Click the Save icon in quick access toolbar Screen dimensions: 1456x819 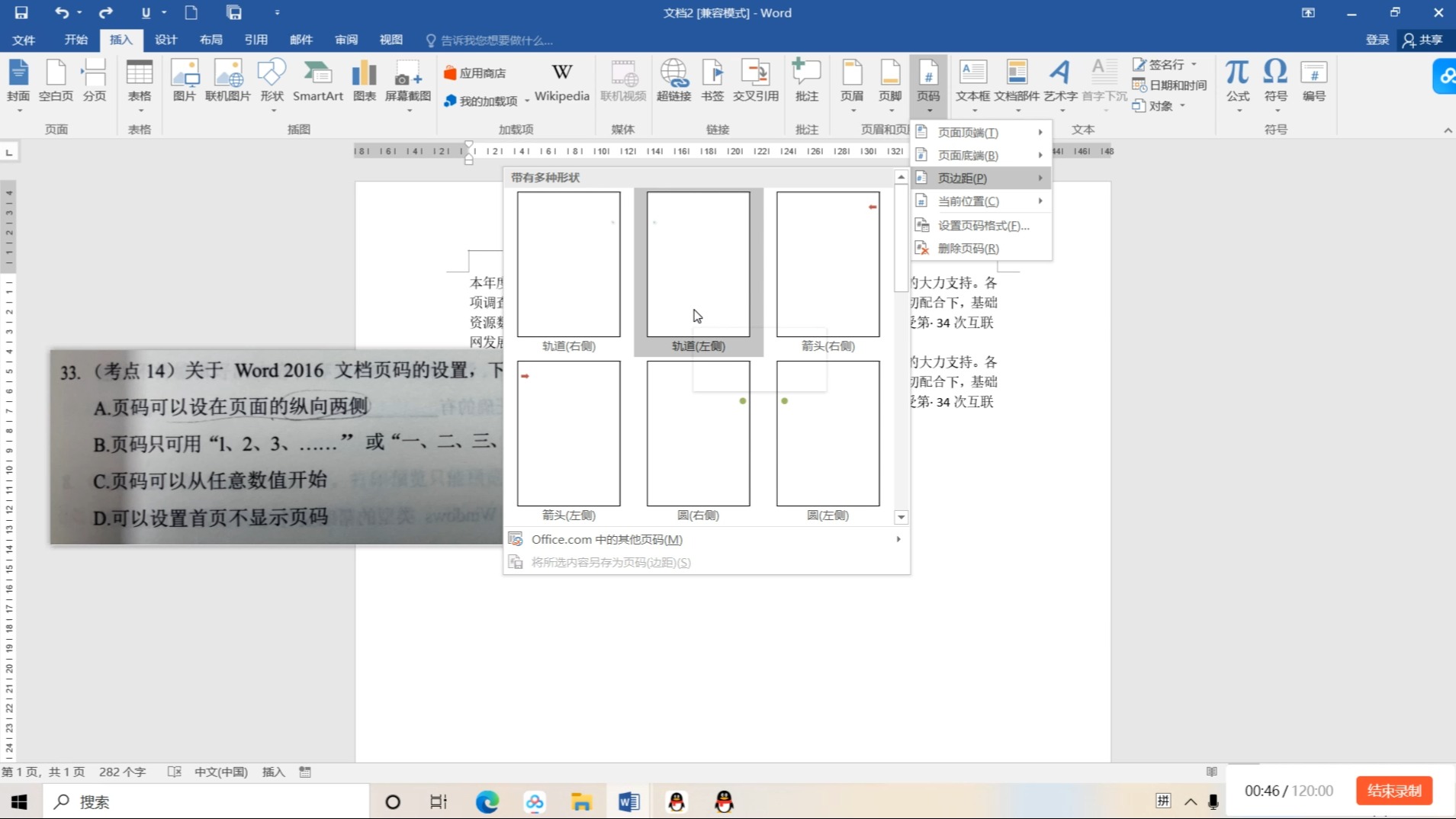[x=21, y=12]
